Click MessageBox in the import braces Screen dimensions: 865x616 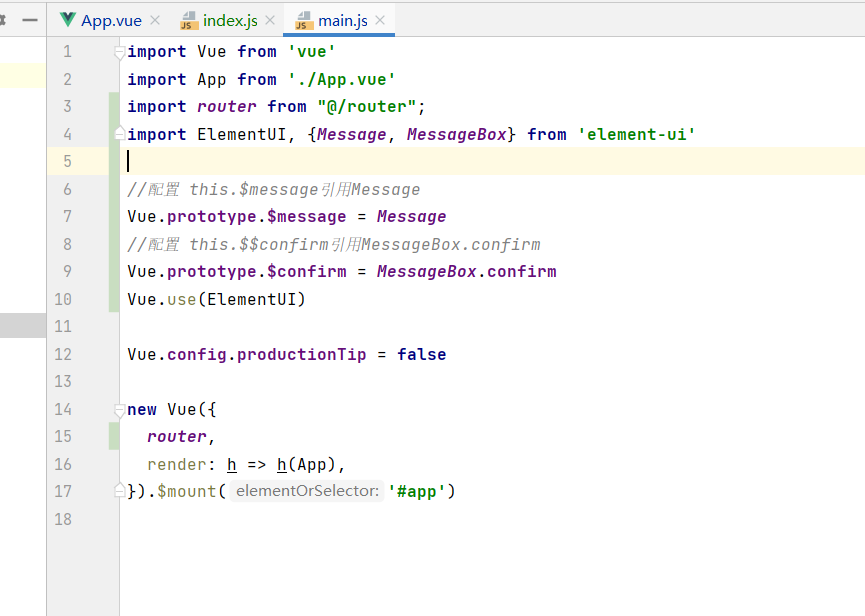[456, 134]
